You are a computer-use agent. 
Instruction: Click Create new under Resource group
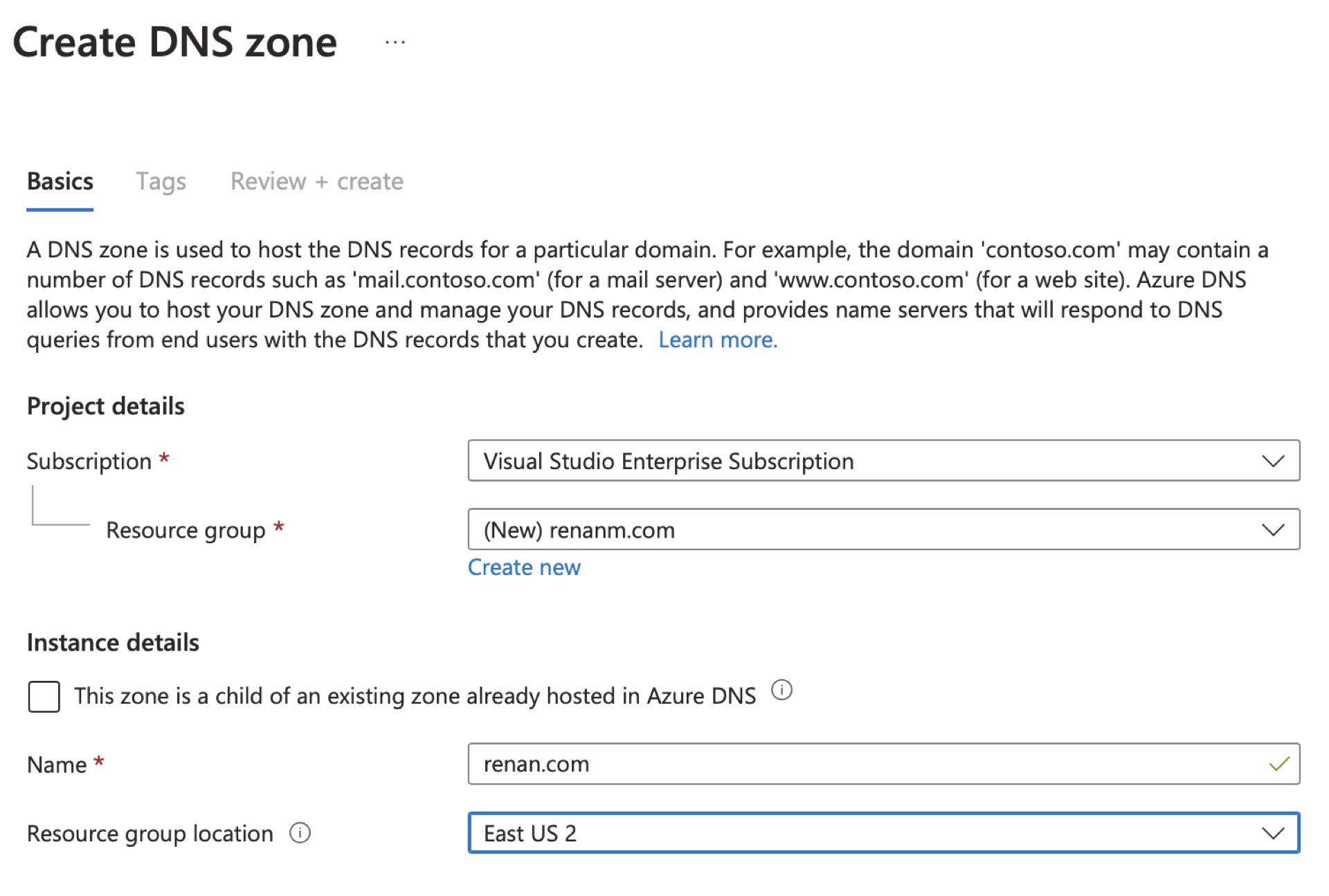pos(524,567)
